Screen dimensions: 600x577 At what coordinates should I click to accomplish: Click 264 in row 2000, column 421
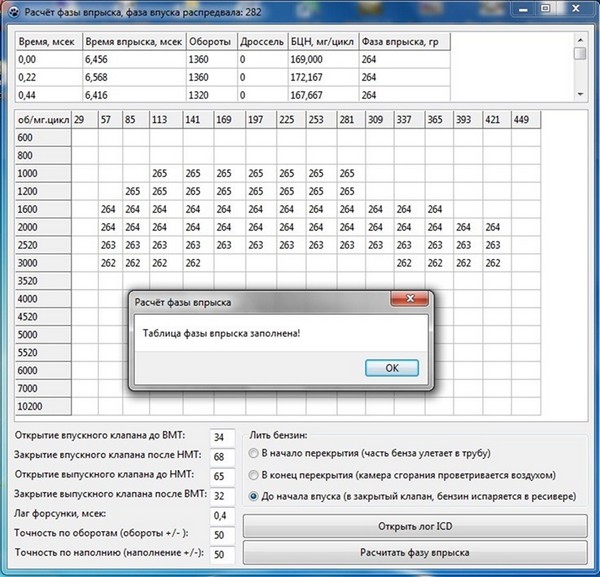click(497, 227)
